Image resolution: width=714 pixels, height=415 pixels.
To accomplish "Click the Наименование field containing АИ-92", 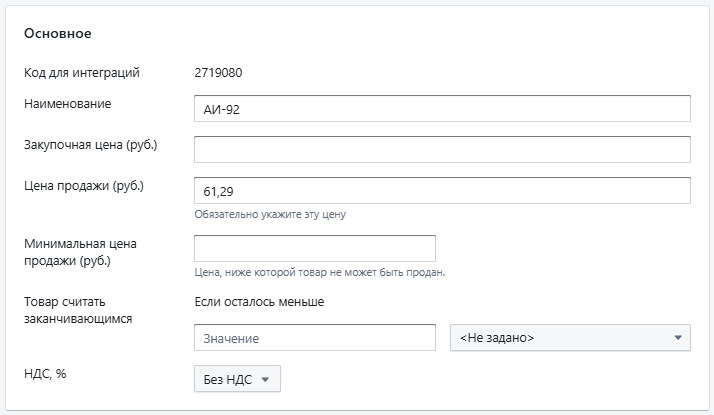I will (441, 109).
